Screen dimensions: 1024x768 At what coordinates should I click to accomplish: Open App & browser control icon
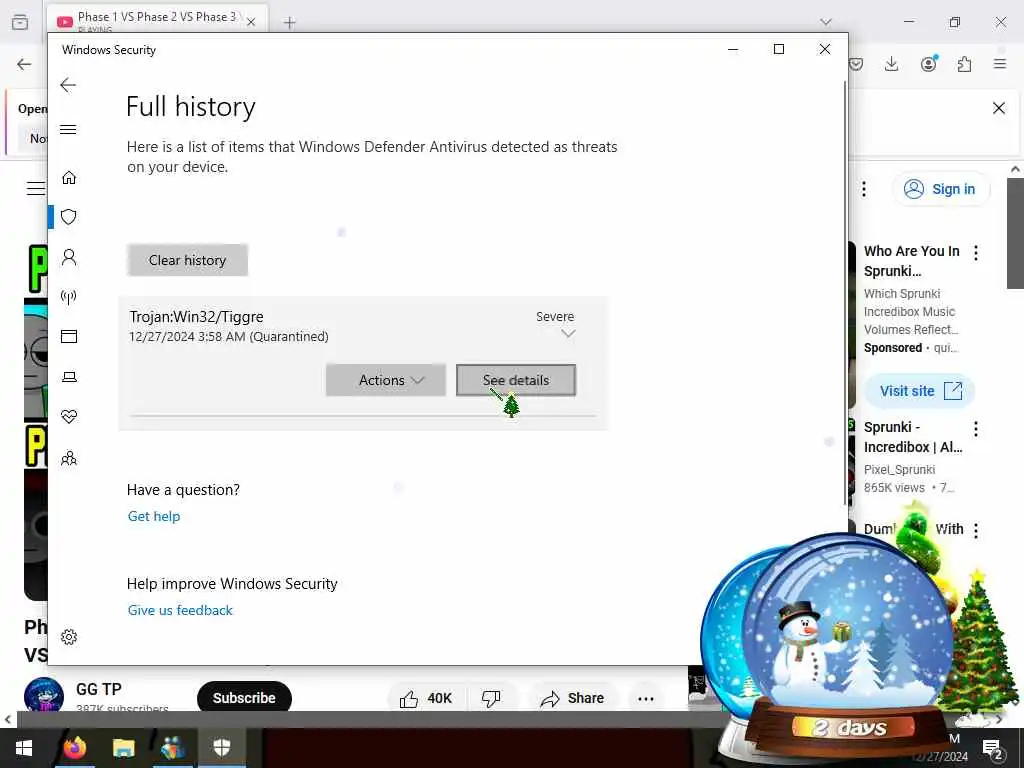pyautogui.click(x=69, y=336)
